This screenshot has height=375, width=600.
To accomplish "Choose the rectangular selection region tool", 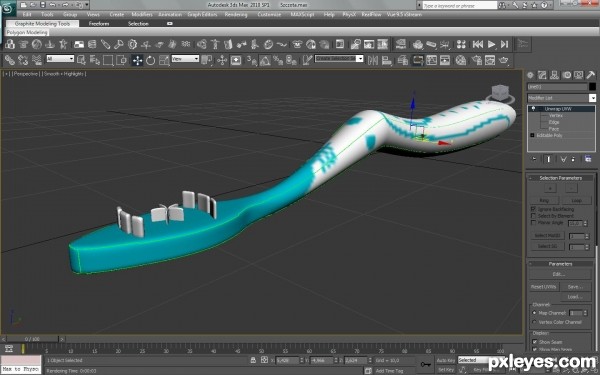I will (108, 60).
